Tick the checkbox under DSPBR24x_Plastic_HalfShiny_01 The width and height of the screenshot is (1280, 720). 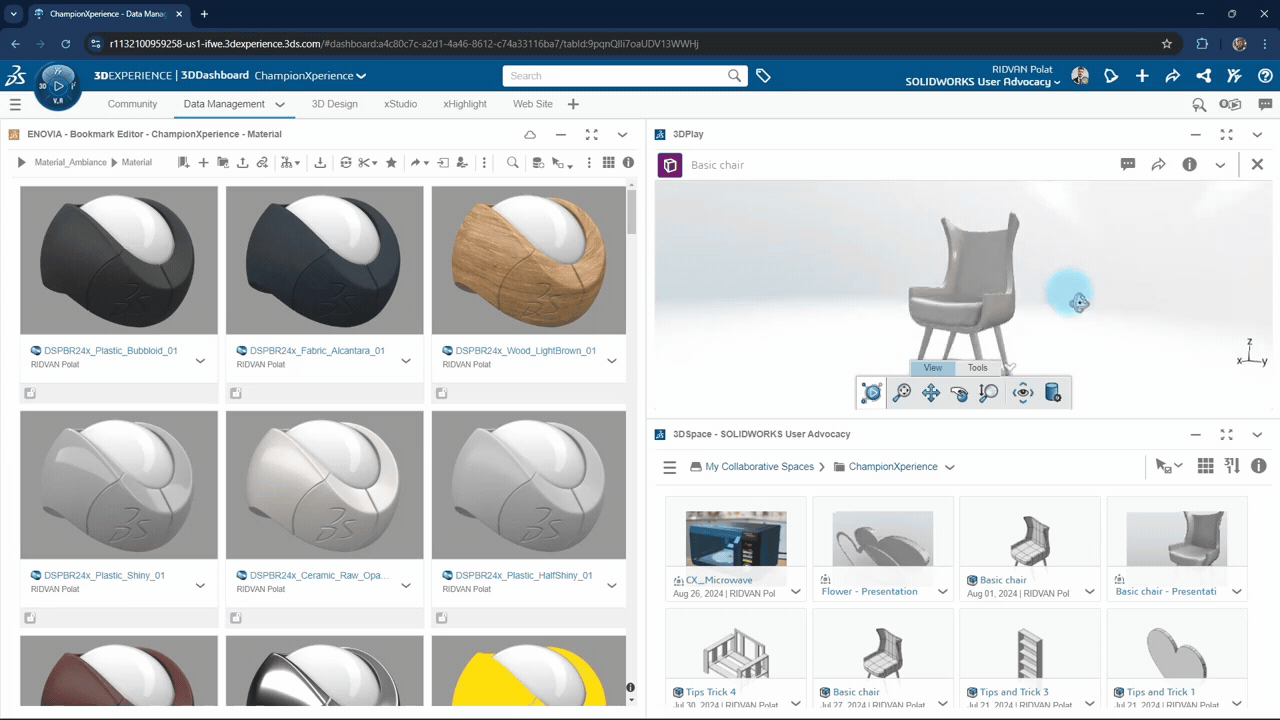click(441, 618)
